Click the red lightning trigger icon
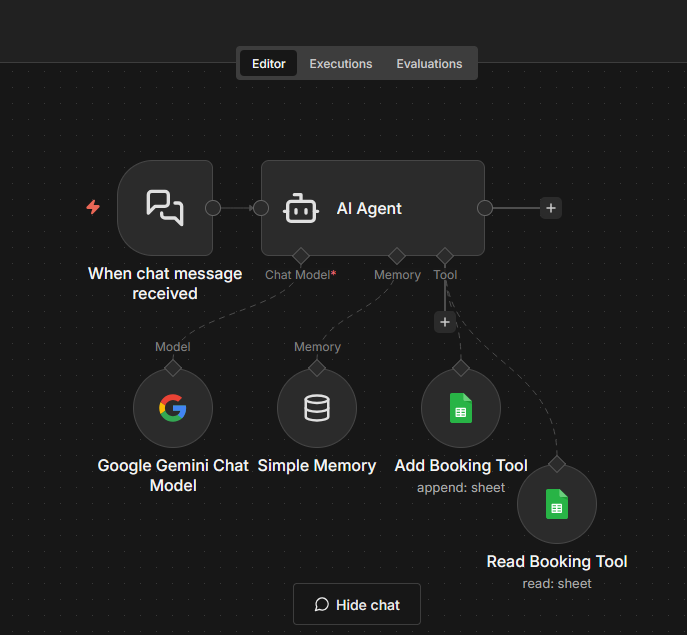 93,207
